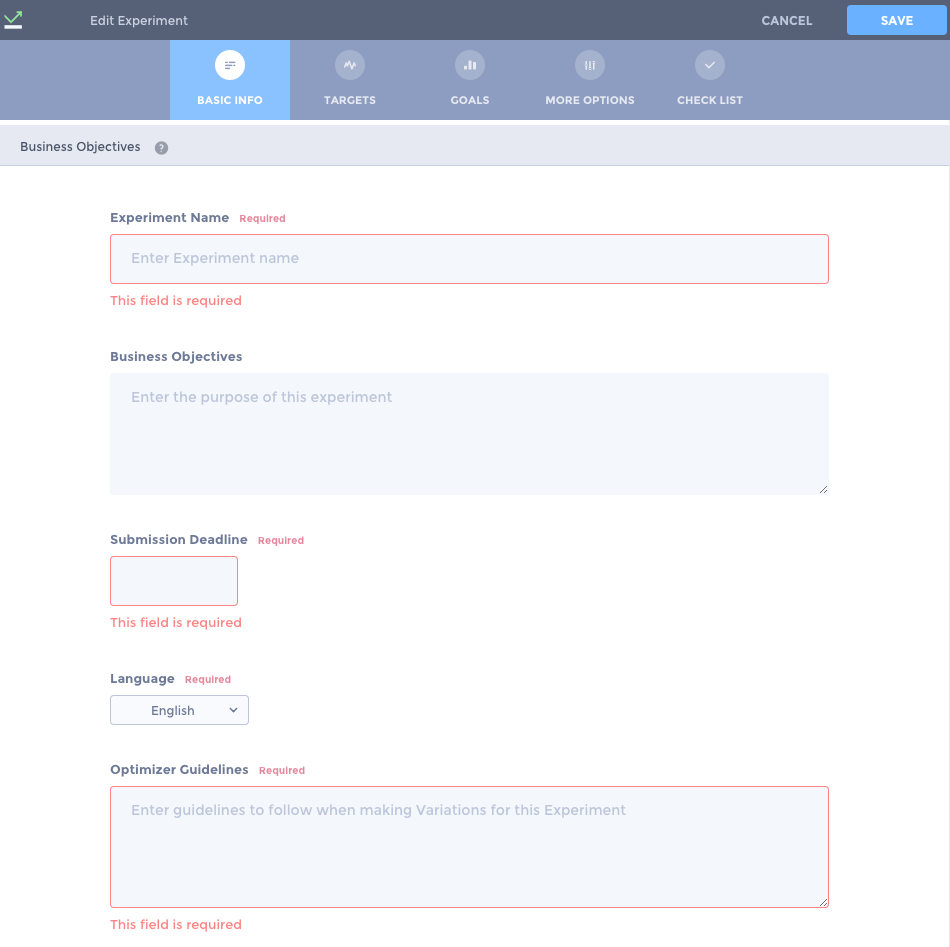The width and height of the screenshot is (950, 947).
Task: Click the Business Objectives label above the textarea
Action: (176, 356)
